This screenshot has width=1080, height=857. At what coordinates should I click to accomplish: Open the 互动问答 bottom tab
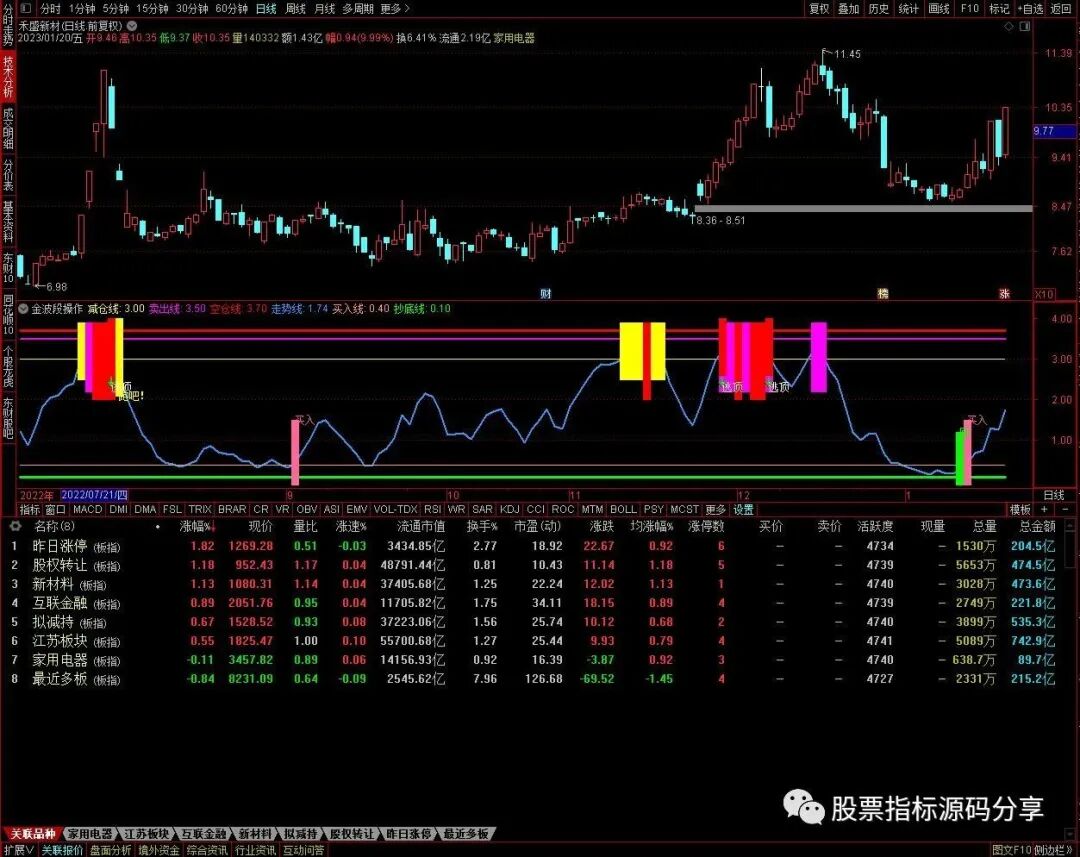pyautogui.click(x=304, y=850)
